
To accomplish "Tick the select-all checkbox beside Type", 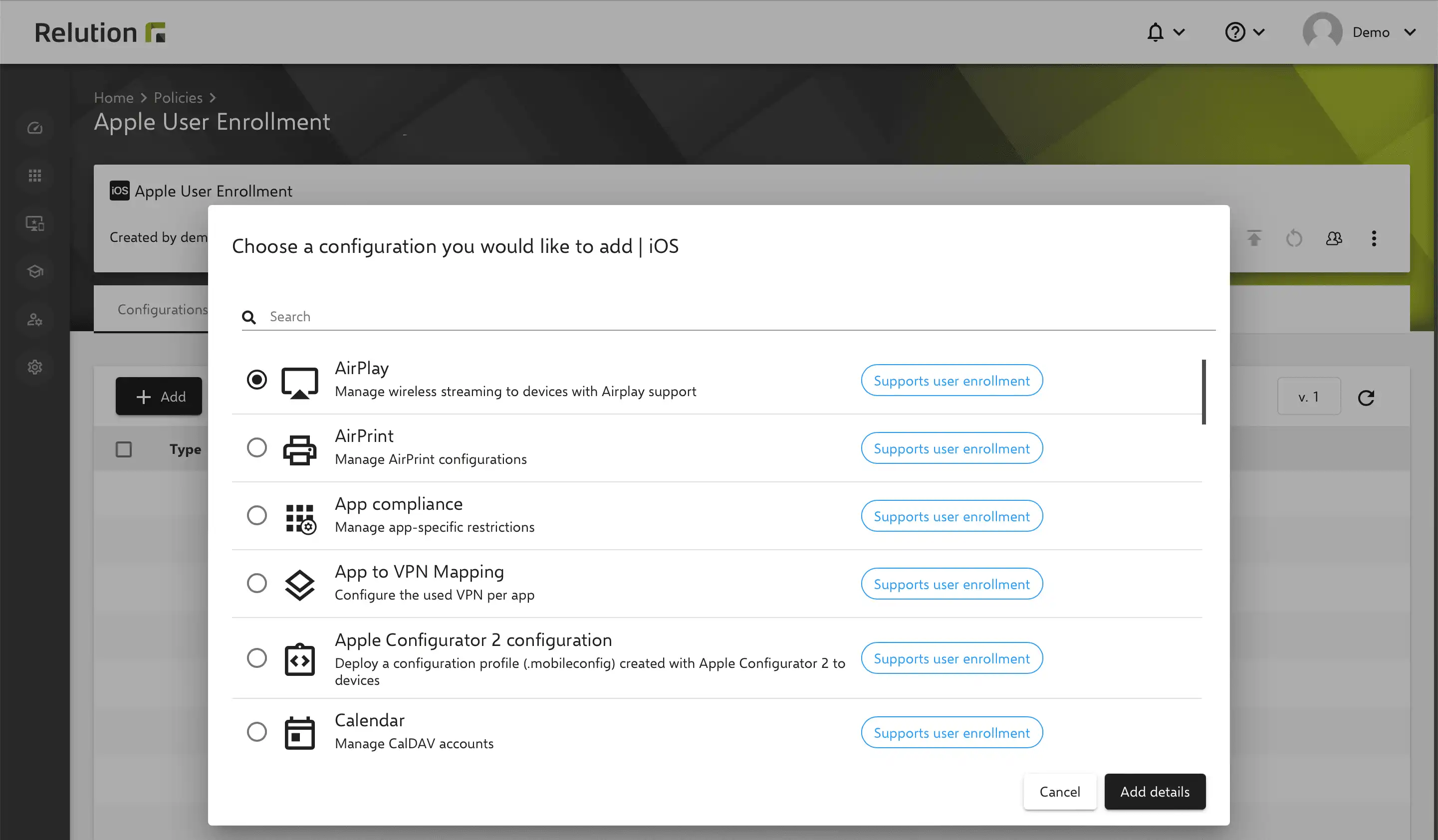I will [124, 449].
